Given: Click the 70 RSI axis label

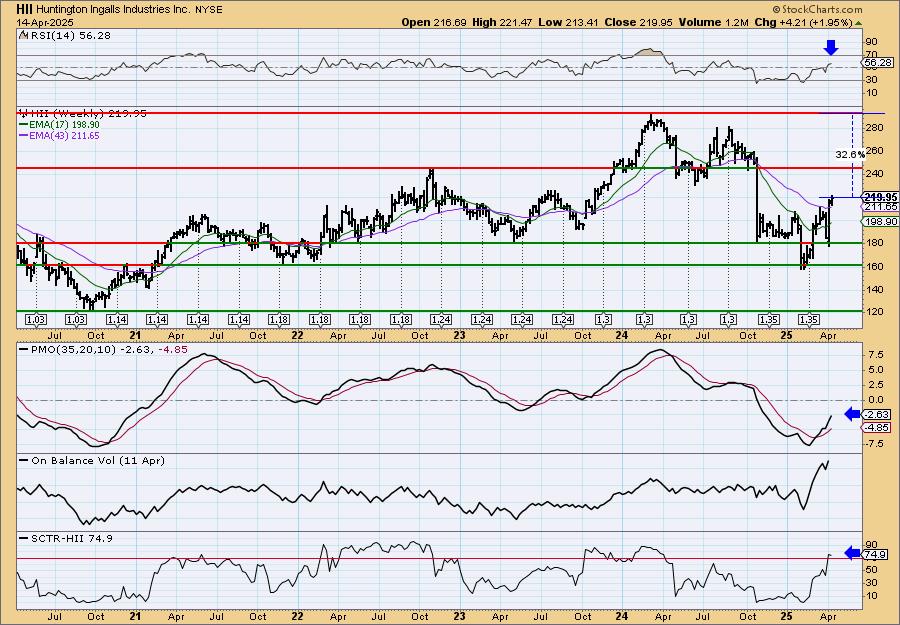Looking at the screenshot, I should point(872,55).
